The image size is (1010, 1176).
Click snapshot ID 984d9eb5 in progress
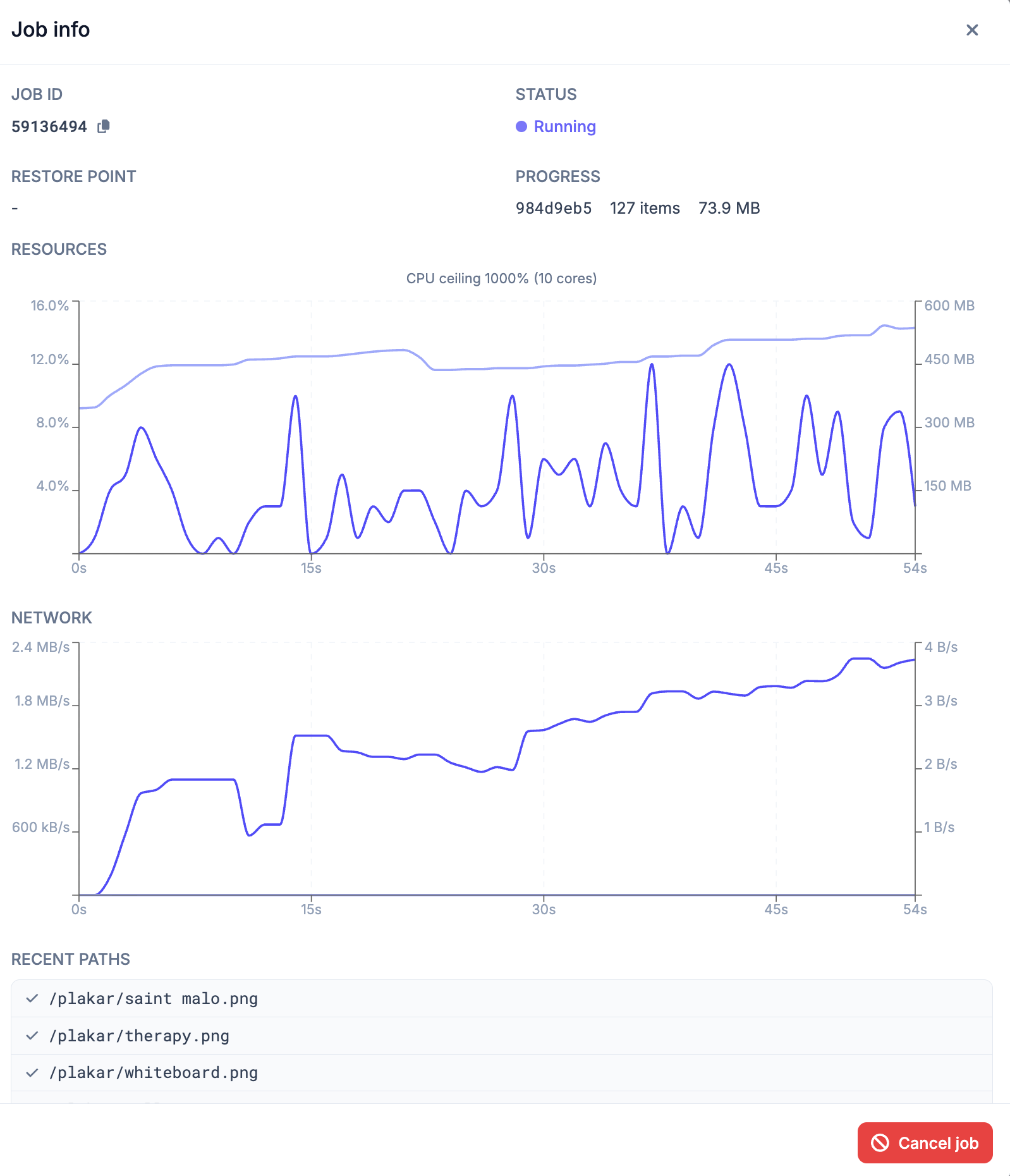tap(554, 208)
